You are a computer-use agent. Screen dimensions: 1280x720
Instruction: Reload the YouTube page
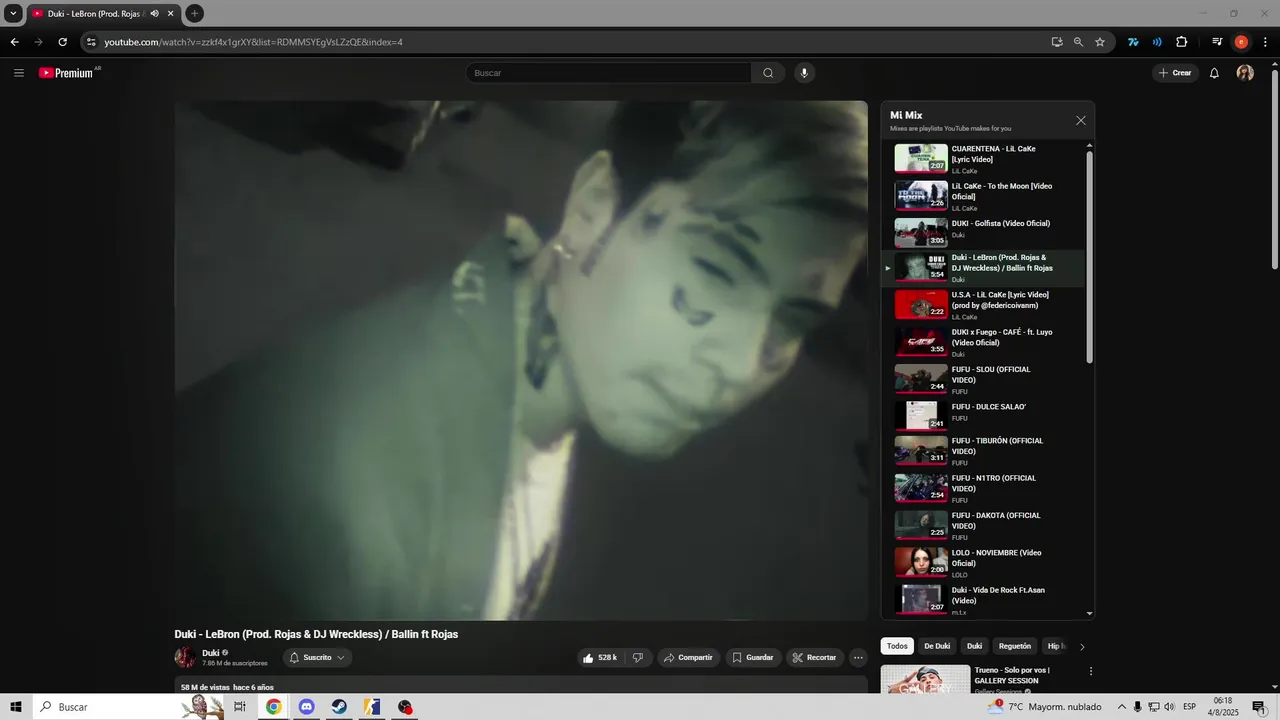tap(62, 42)
